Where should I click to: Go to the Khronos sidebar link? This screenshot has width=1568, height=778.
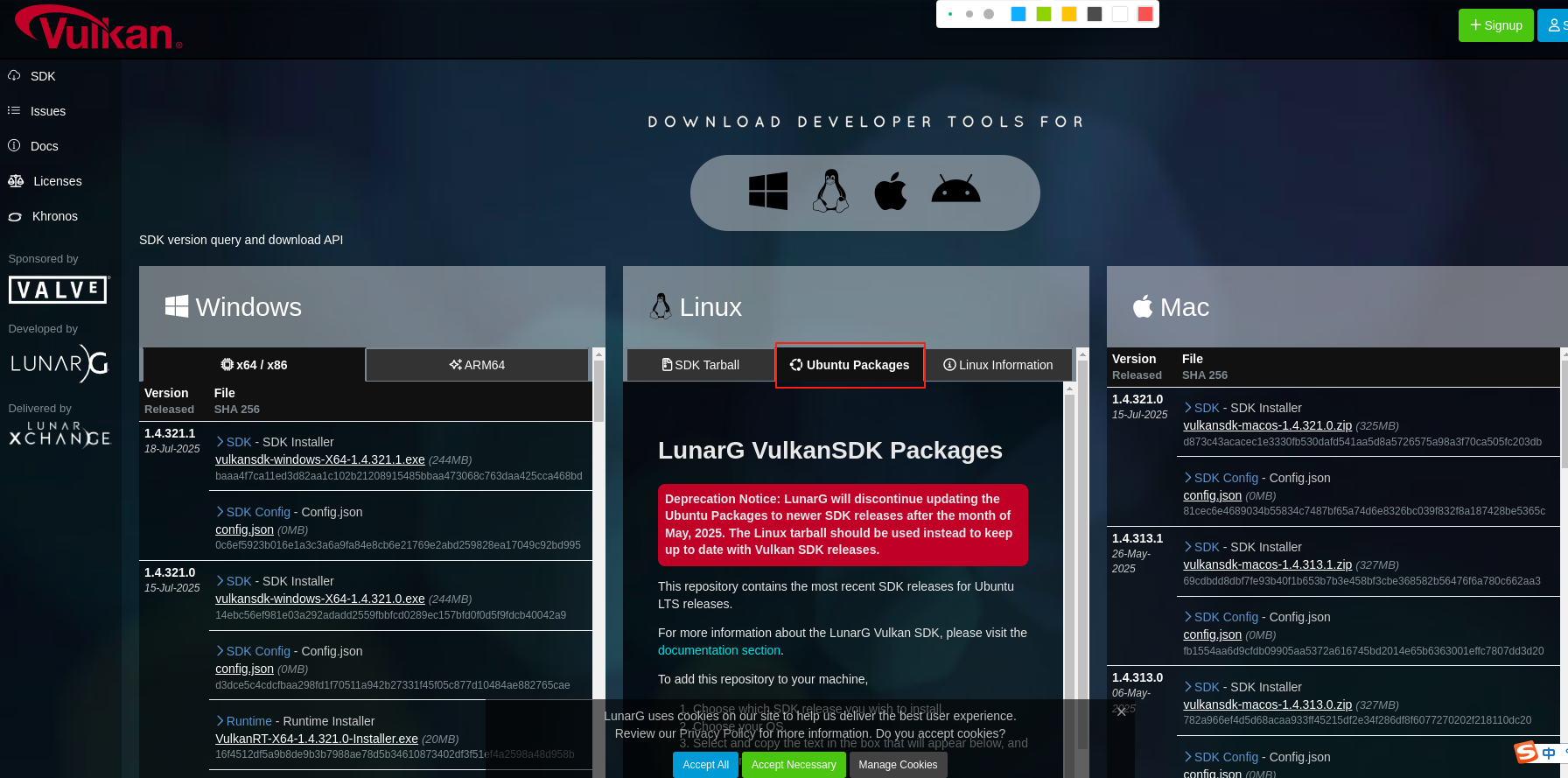[43, 216]
